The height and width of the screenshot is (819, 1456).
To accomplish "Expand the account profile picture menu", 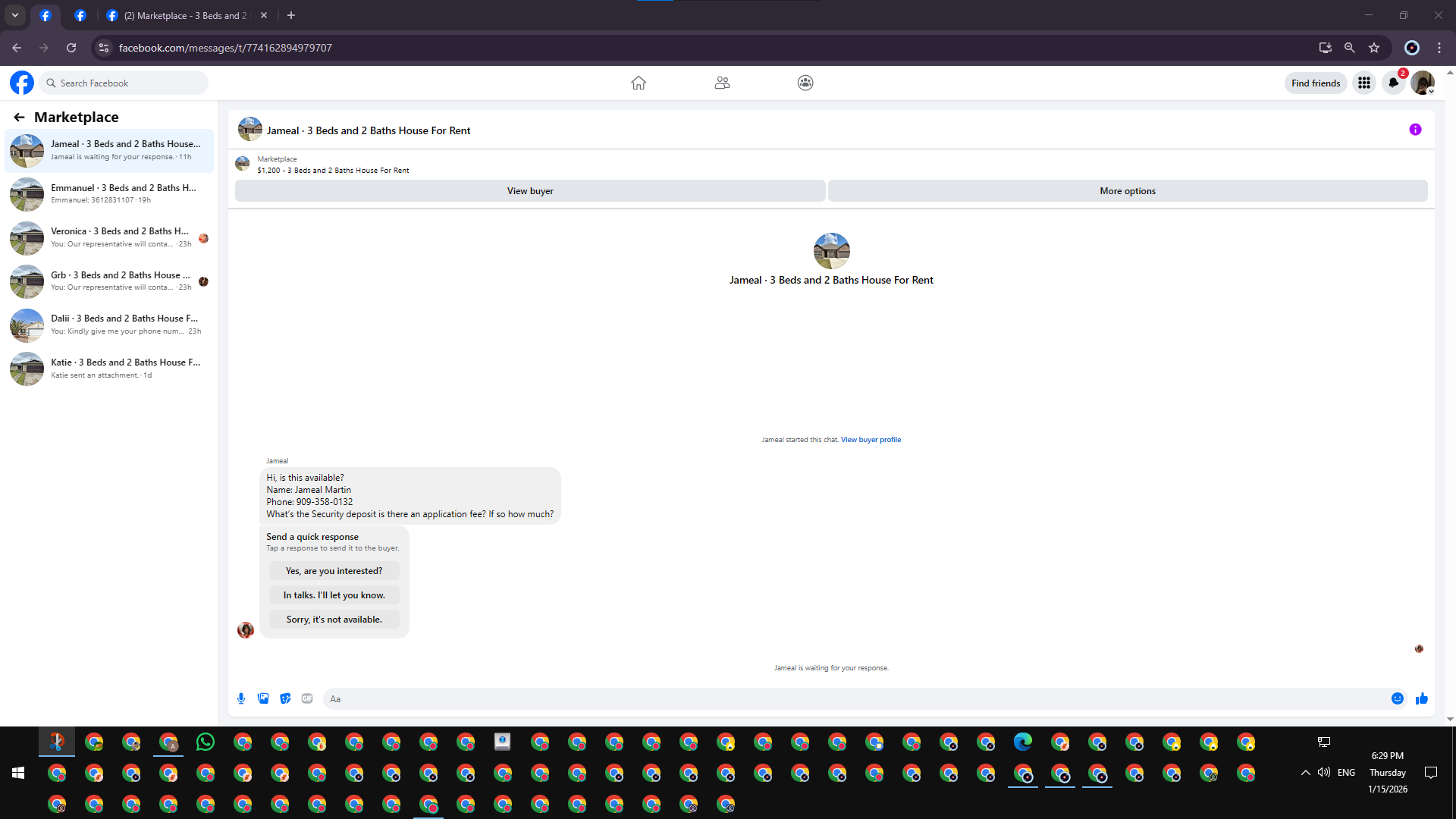I will [1423, 83].
